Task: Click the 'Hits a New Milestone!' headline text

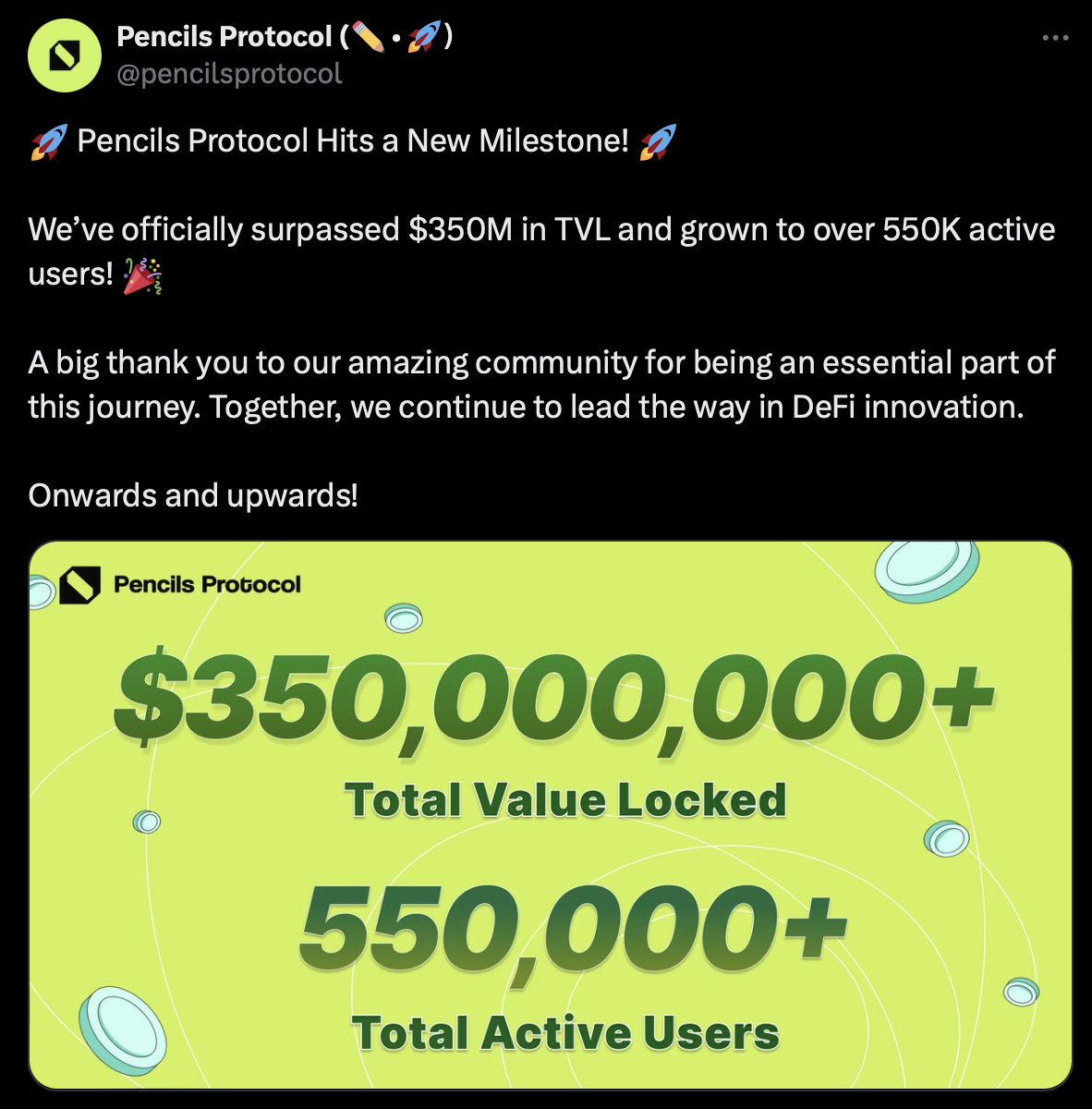Action: [473, 141]
